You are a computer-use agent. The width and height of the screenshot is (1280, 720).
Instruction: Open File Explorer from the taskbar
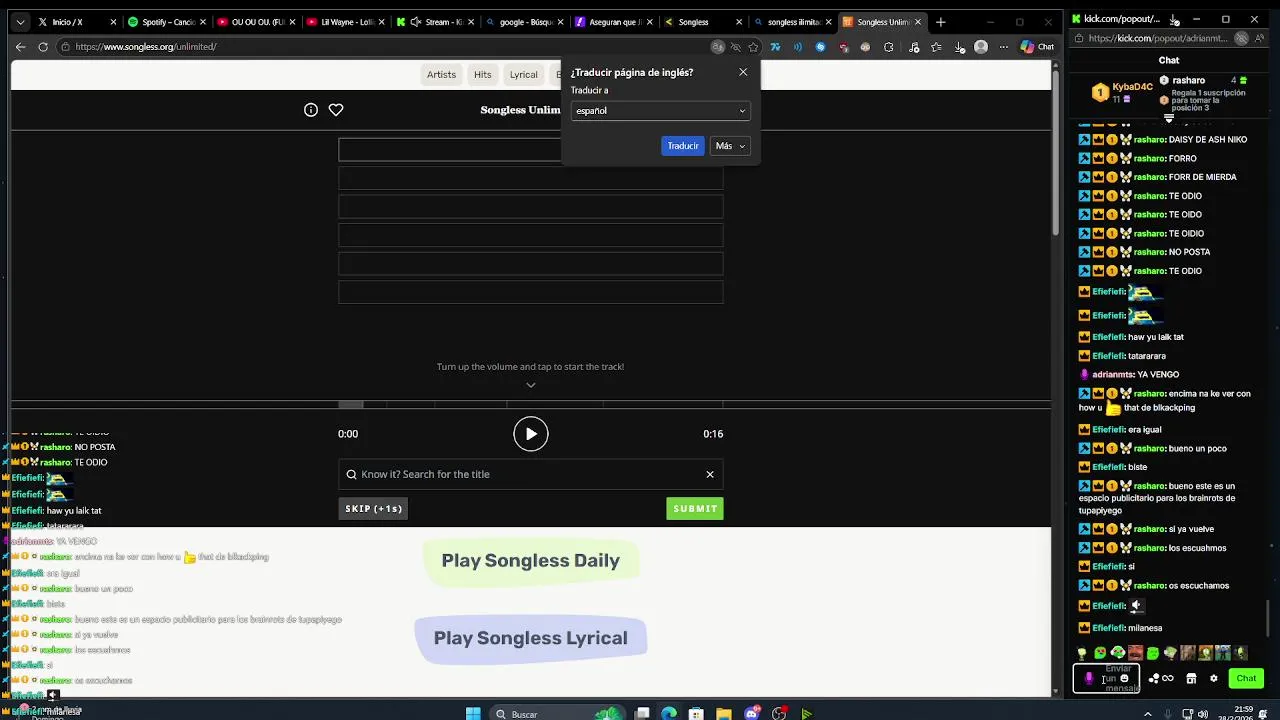723,714
